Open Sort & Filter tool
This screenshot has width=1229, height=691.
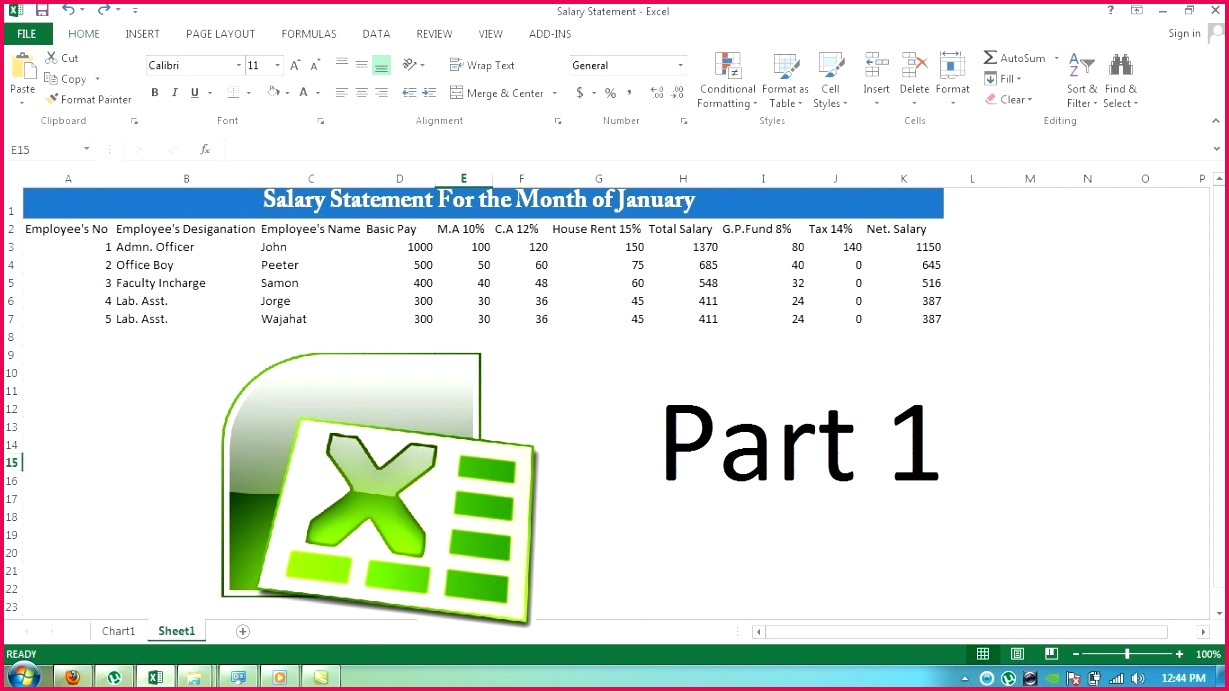(1081, 80)
